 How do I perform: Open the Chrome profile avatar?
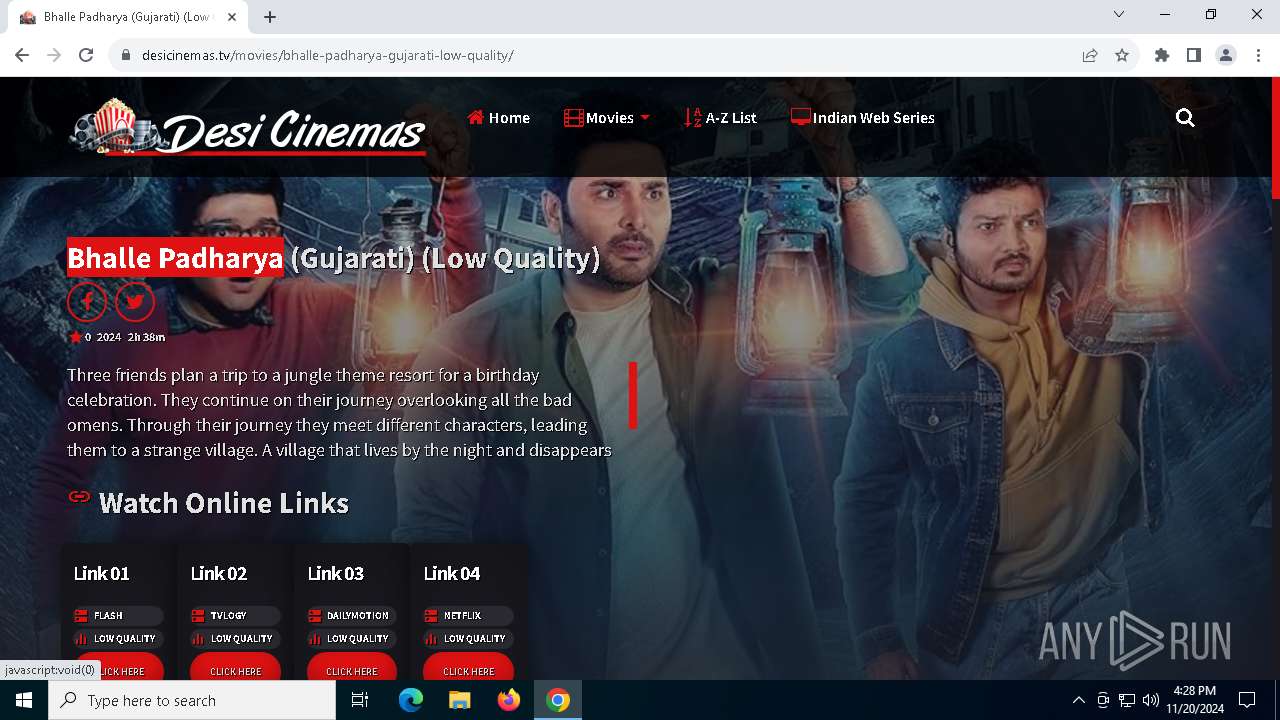(x=1226, y=55)
